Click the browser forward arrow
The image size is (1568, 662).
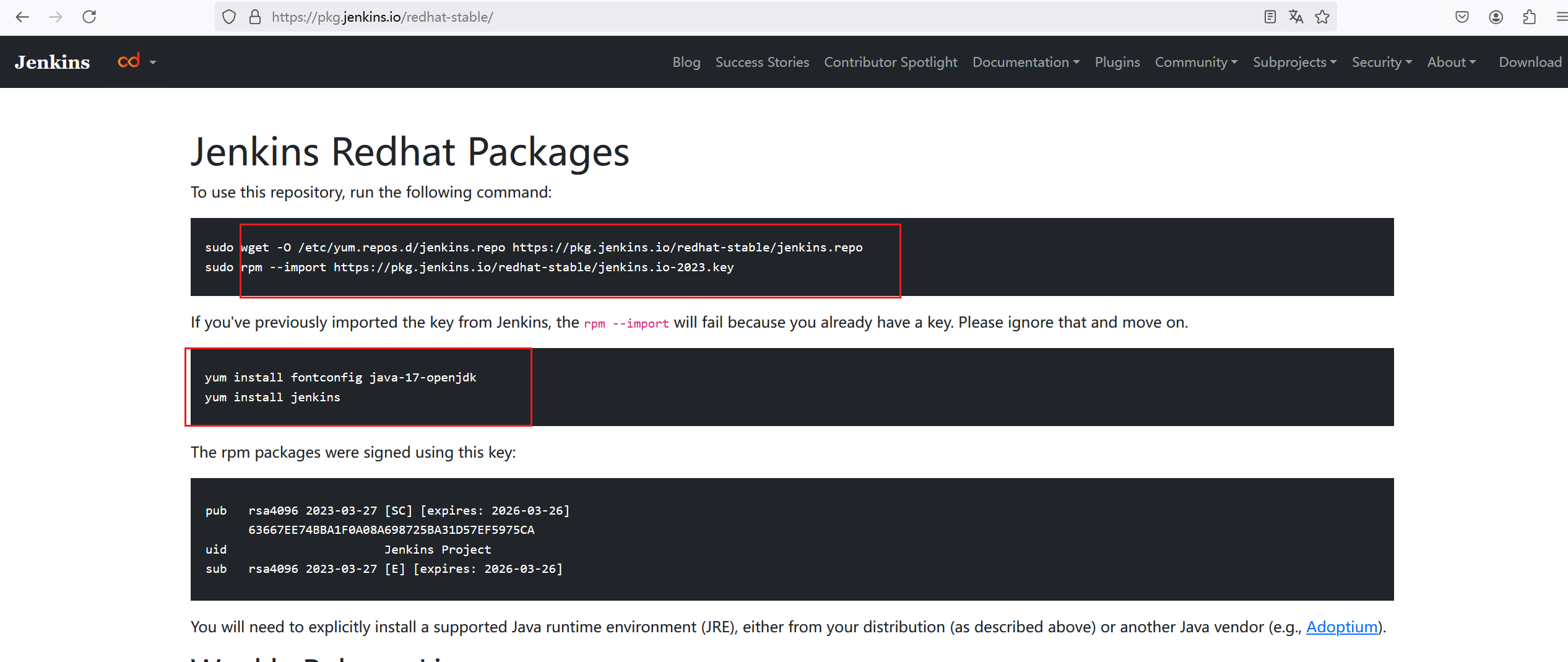(x=56, y=17)
